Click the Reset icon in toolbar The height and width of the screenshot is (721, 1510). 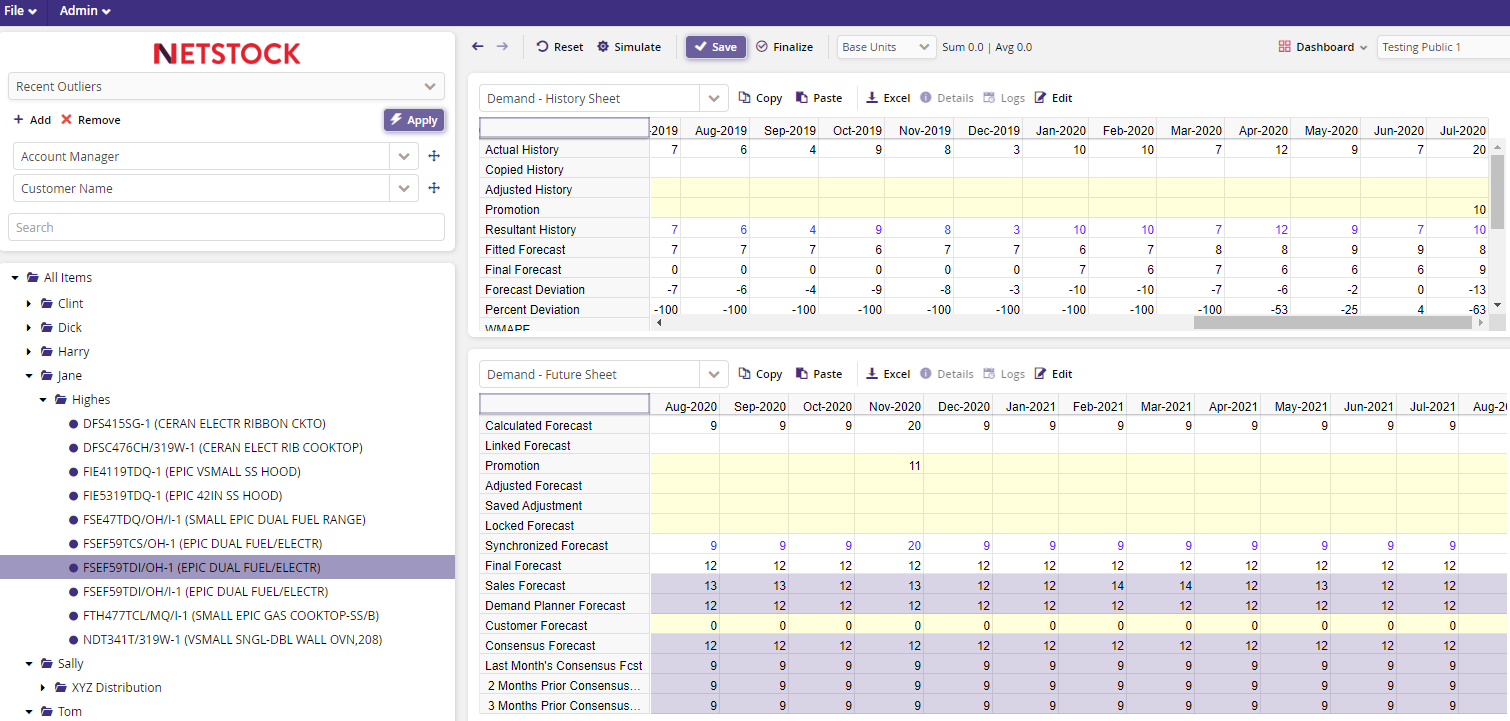543,47
